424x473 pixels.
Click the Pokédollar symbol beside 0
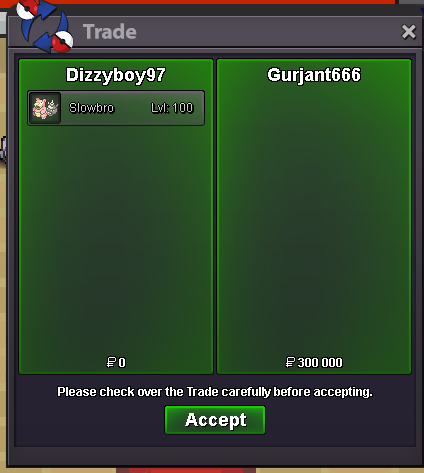click(x=111, y=362)
